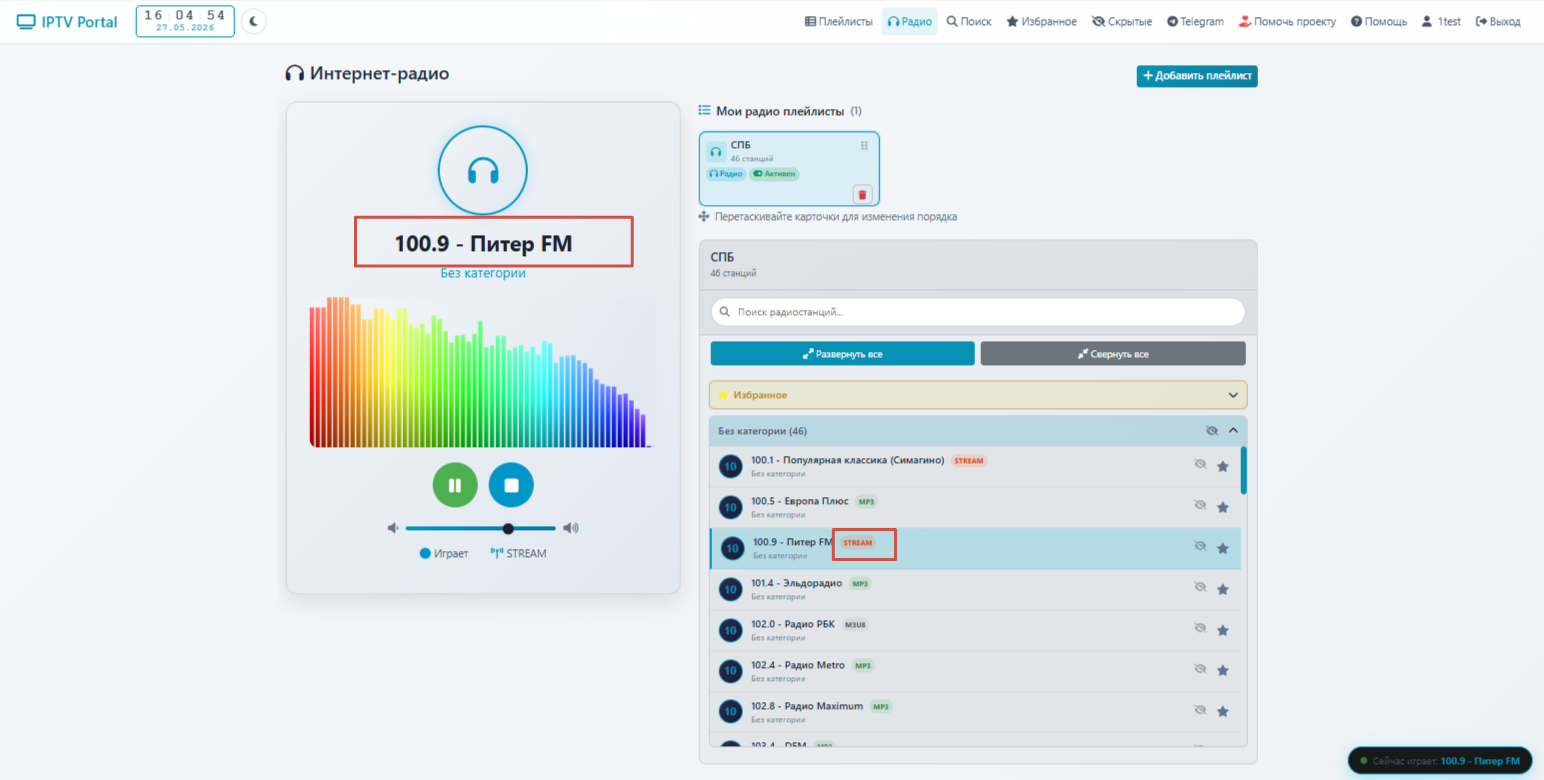
Task: Open the Плейлисты menu item
Action: click(x=839, y=21)
